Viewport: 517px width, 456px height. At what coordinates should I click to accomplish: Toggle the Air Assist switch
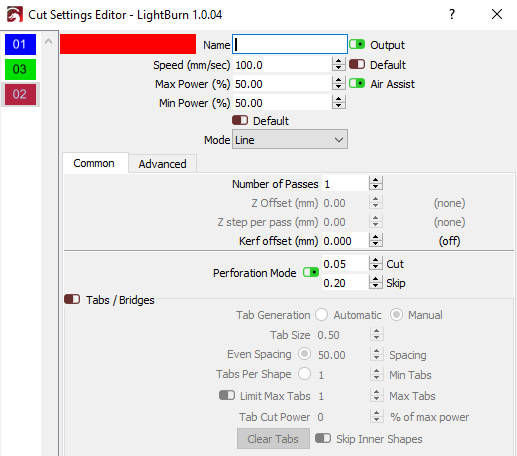point(357,83)
